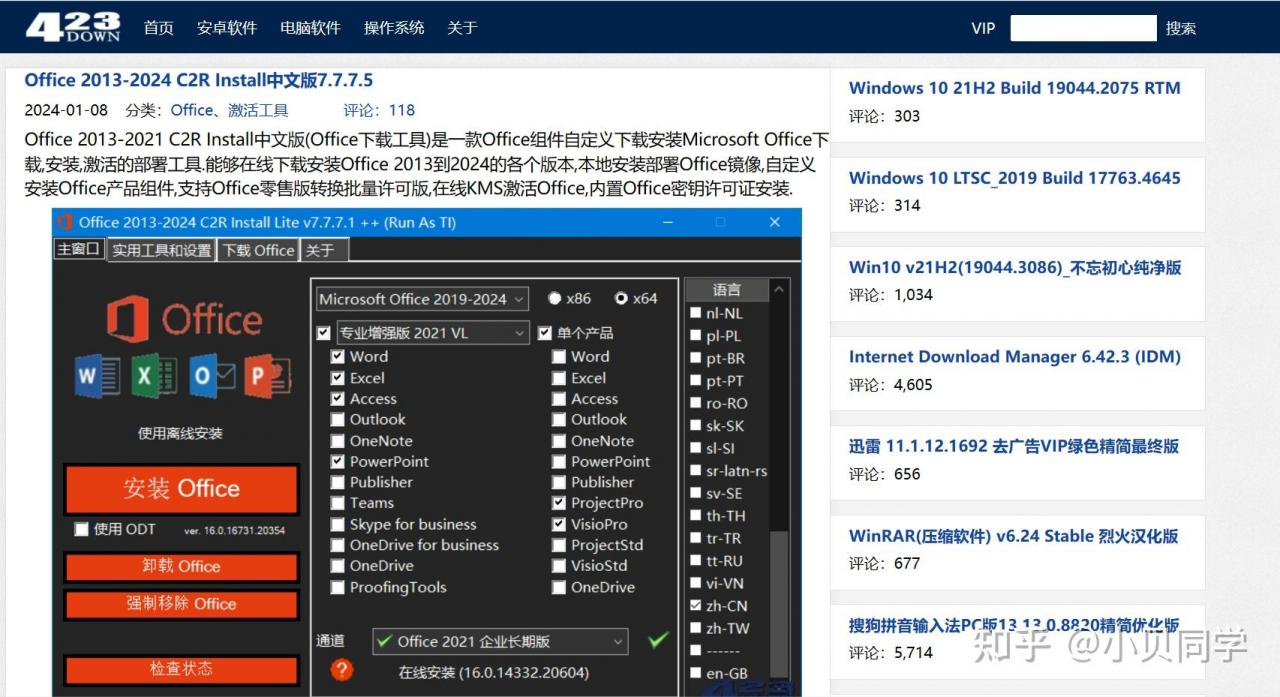Check the en-GB language
This screenshot has height=697, width=1280.
(696, 673)
